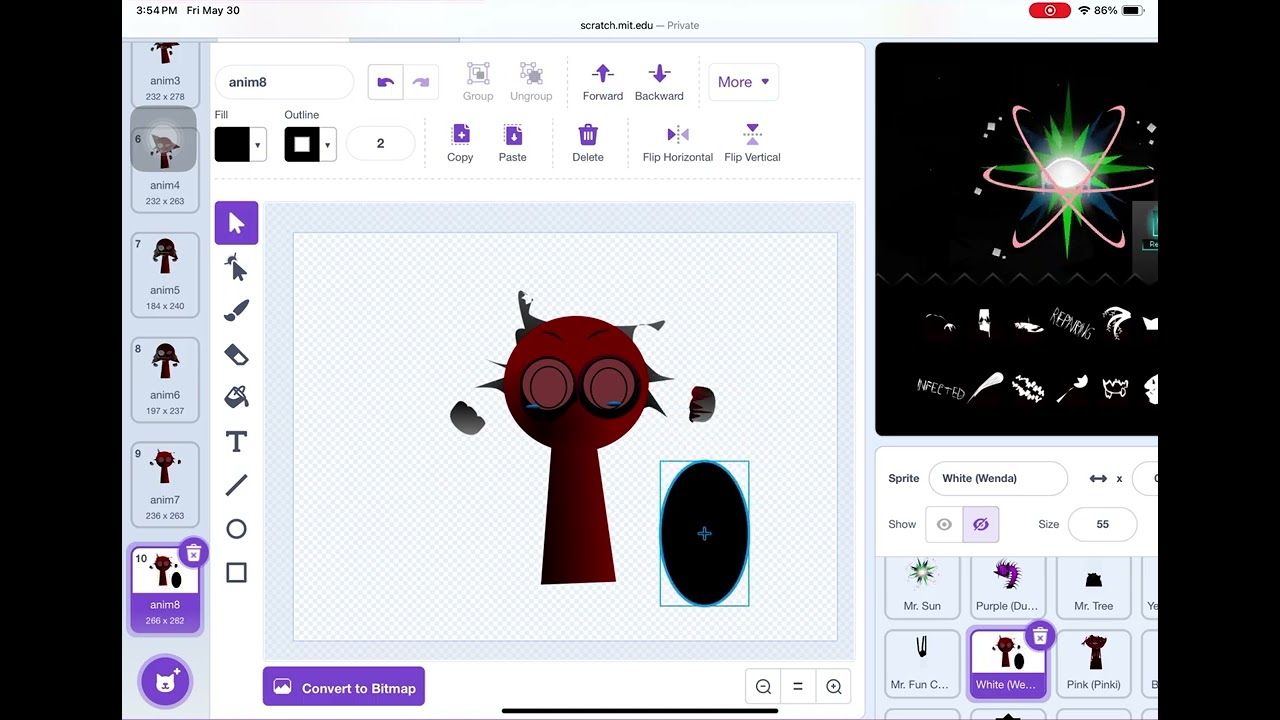Select the Mr. Fun C... sprite
The width and height of the screenshot is (1280, 720).
coord(922,663)
